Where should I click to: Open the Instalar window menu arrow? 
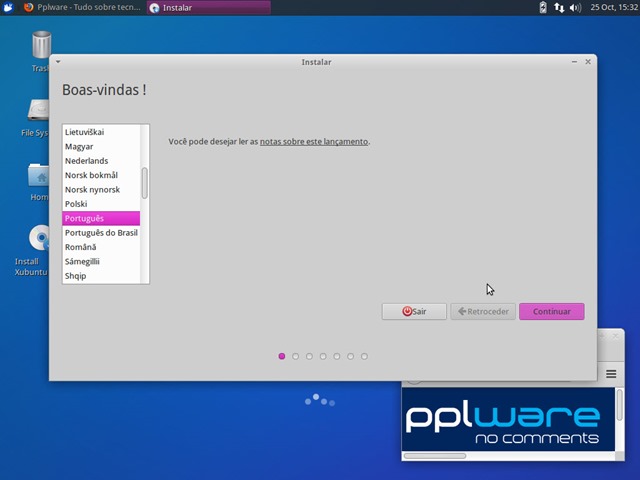click(x=58, y=62)
